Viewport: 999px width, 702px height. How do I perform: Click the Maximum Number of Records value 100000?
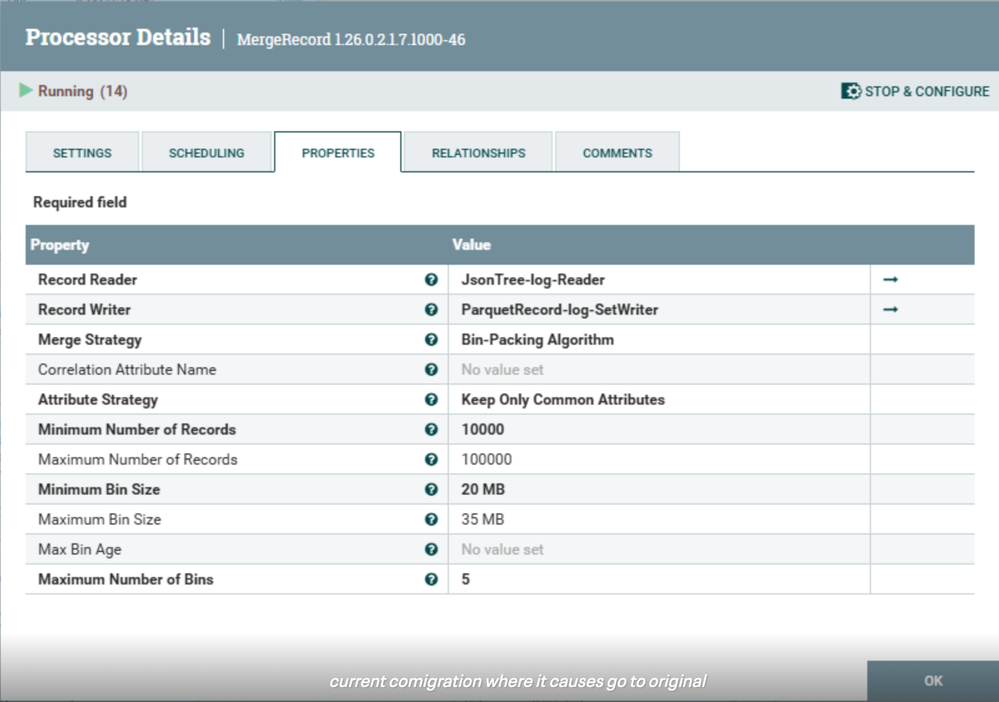(x=486, y=460)
